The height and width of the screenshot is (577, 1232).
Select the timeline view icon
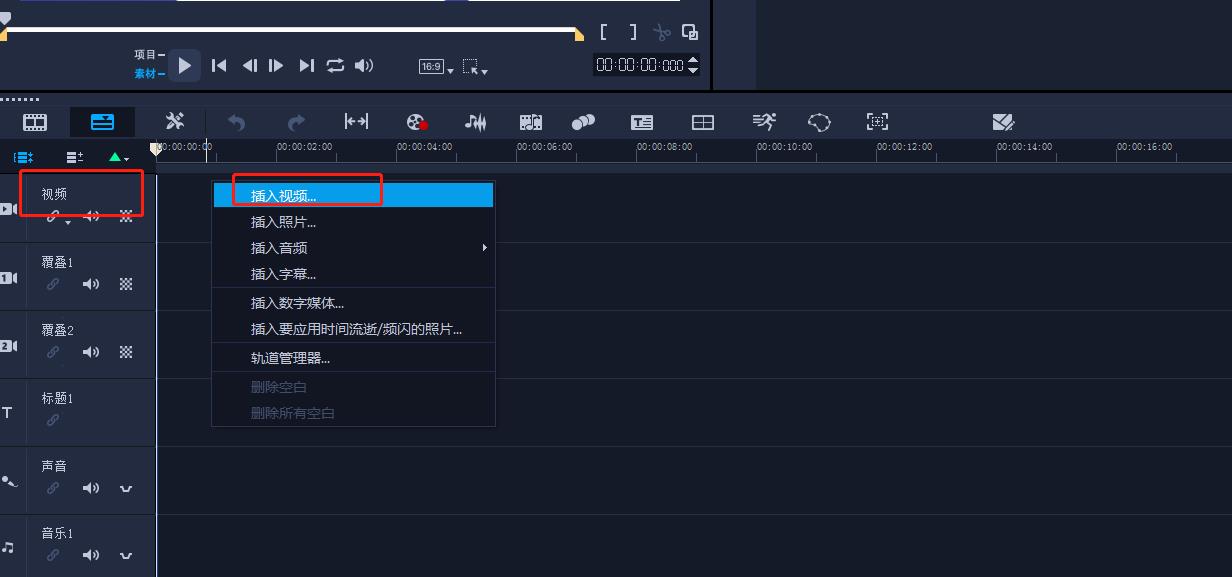coord(102,122)
